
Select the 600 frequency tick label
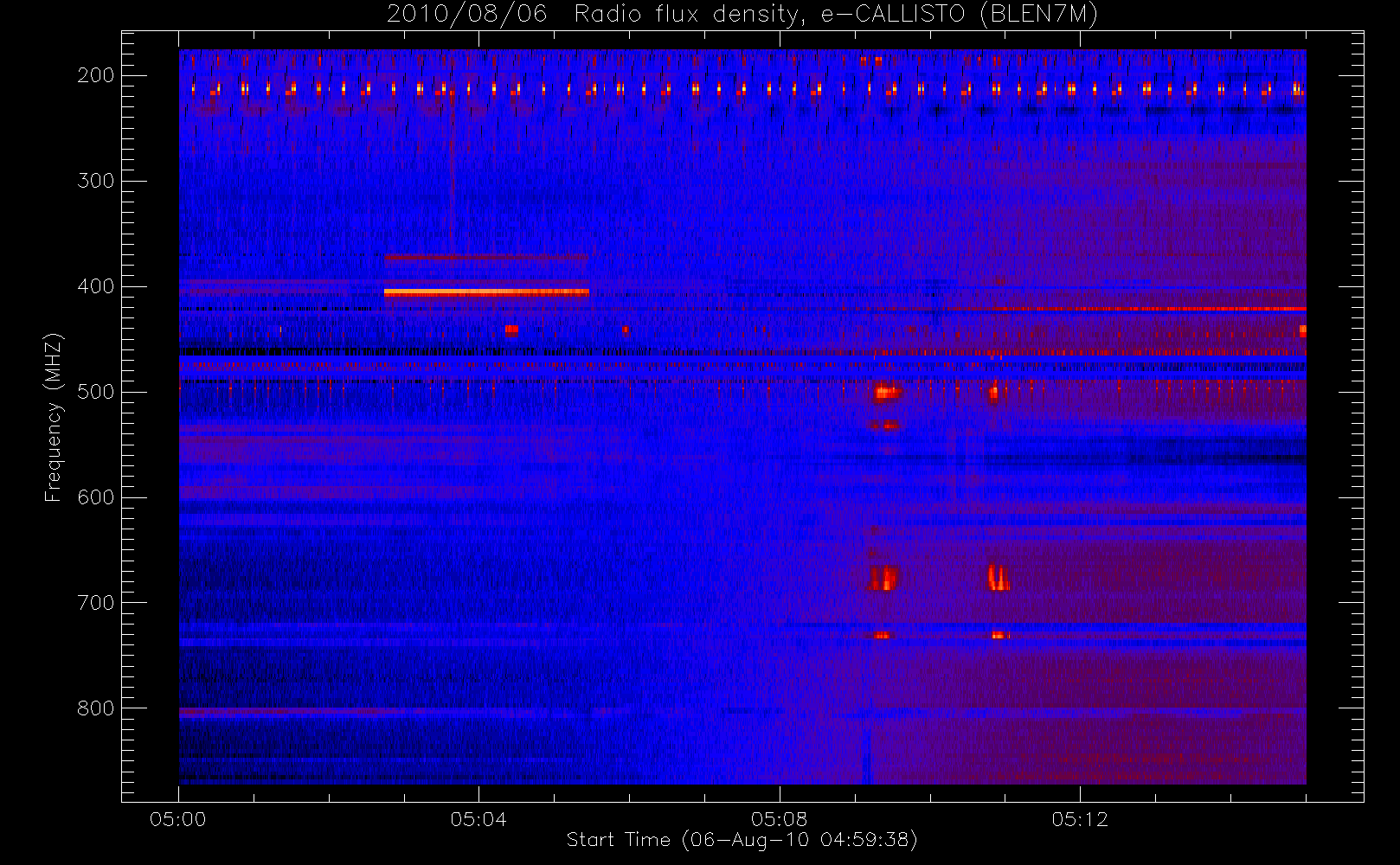point(96,497)
